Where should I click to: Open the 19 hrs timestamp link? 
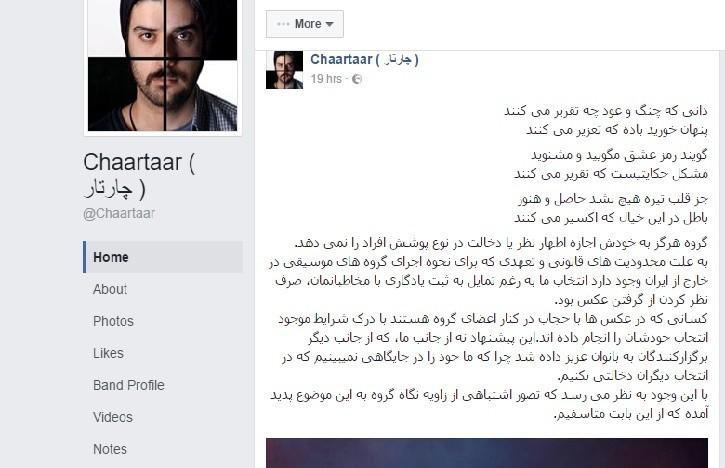(326, 79)
